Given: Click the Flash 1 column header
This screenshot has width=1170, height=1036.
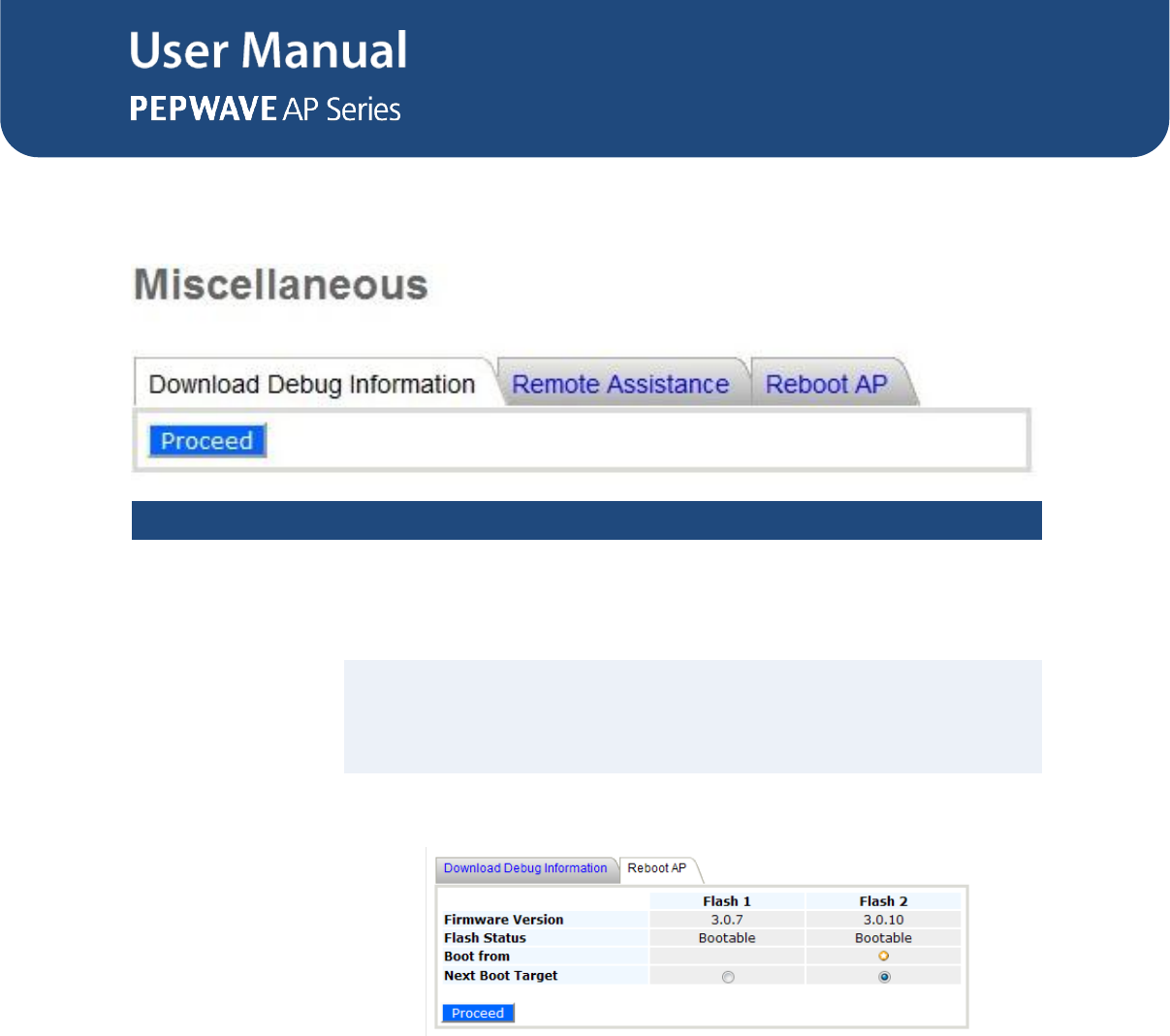Looking at the screenshot, I should point(727,901).
